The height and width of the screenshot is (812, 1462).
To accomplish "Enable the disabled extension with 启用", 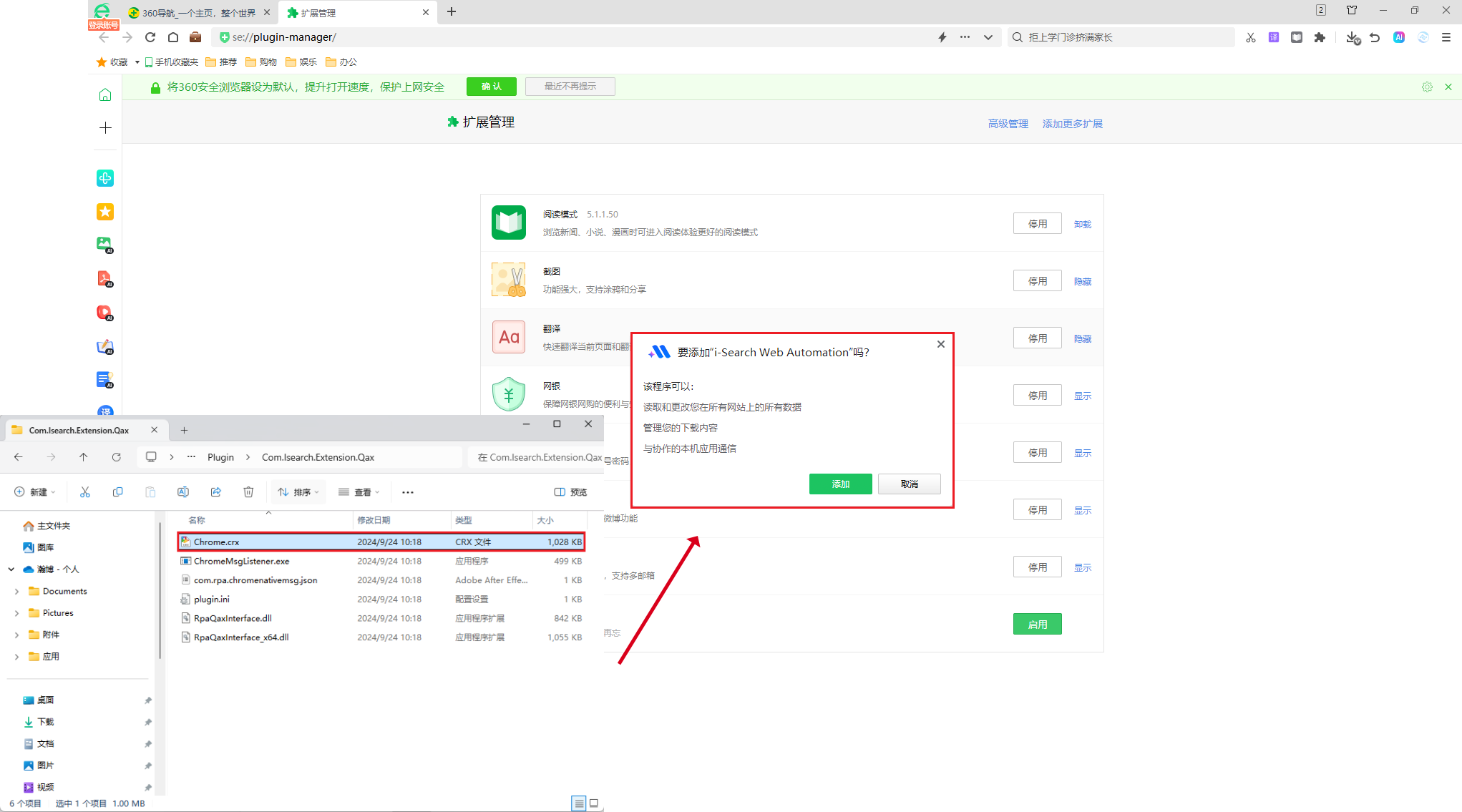I will [1037, 625].
